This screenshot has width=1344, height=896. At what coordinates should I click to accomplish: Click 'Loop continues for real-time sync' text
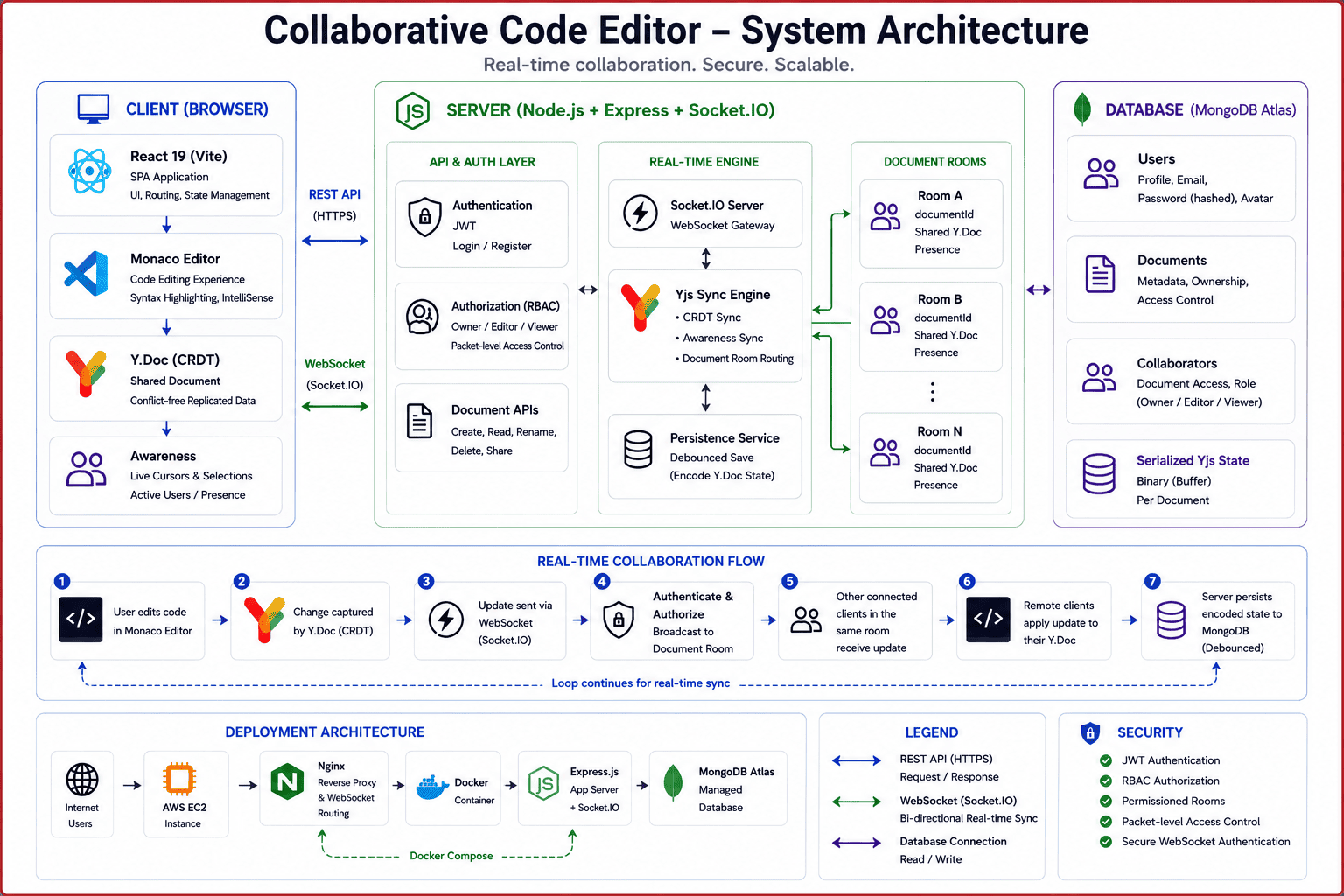pos(640,683)
